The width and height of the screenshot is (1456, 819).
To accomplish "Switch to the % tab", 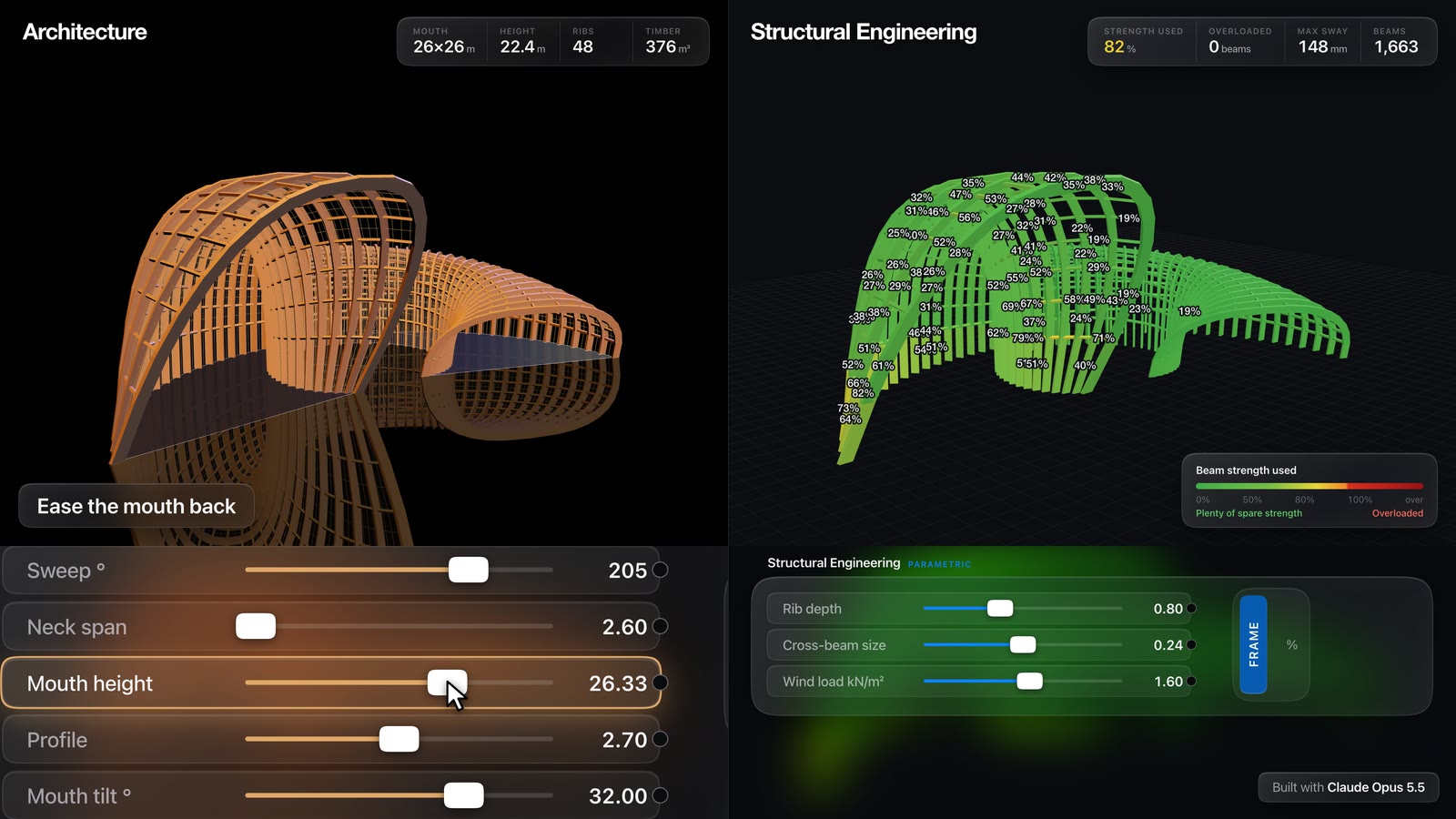I will pyautogui.click(x=1291, y=644).
